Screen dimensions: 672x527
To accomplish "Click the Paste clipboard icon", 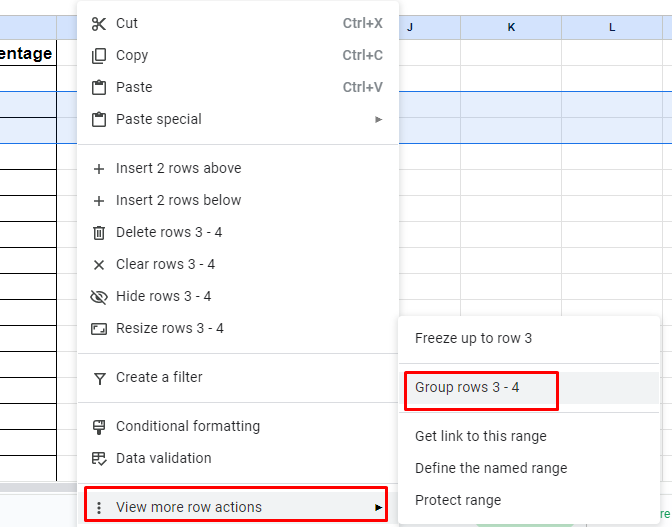I will tap(99, 87).
